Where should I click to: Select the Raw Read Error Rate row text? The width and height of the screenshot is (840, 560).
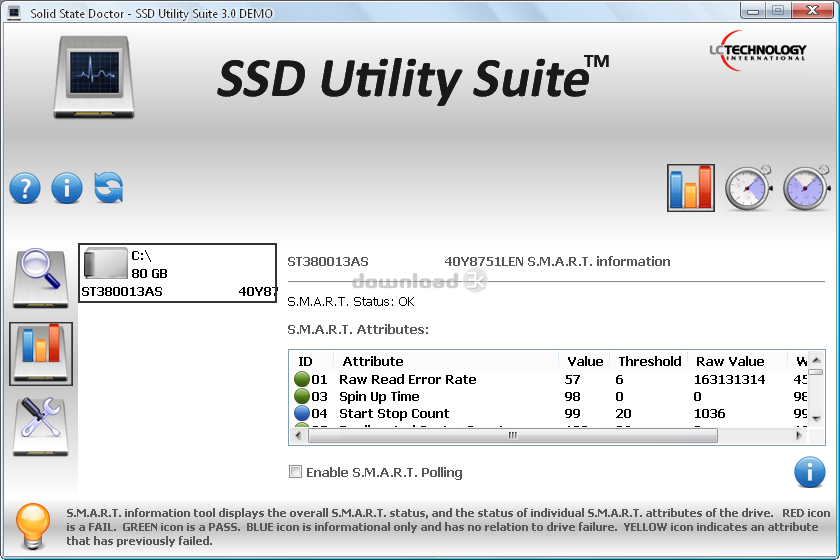click(408, 379)
